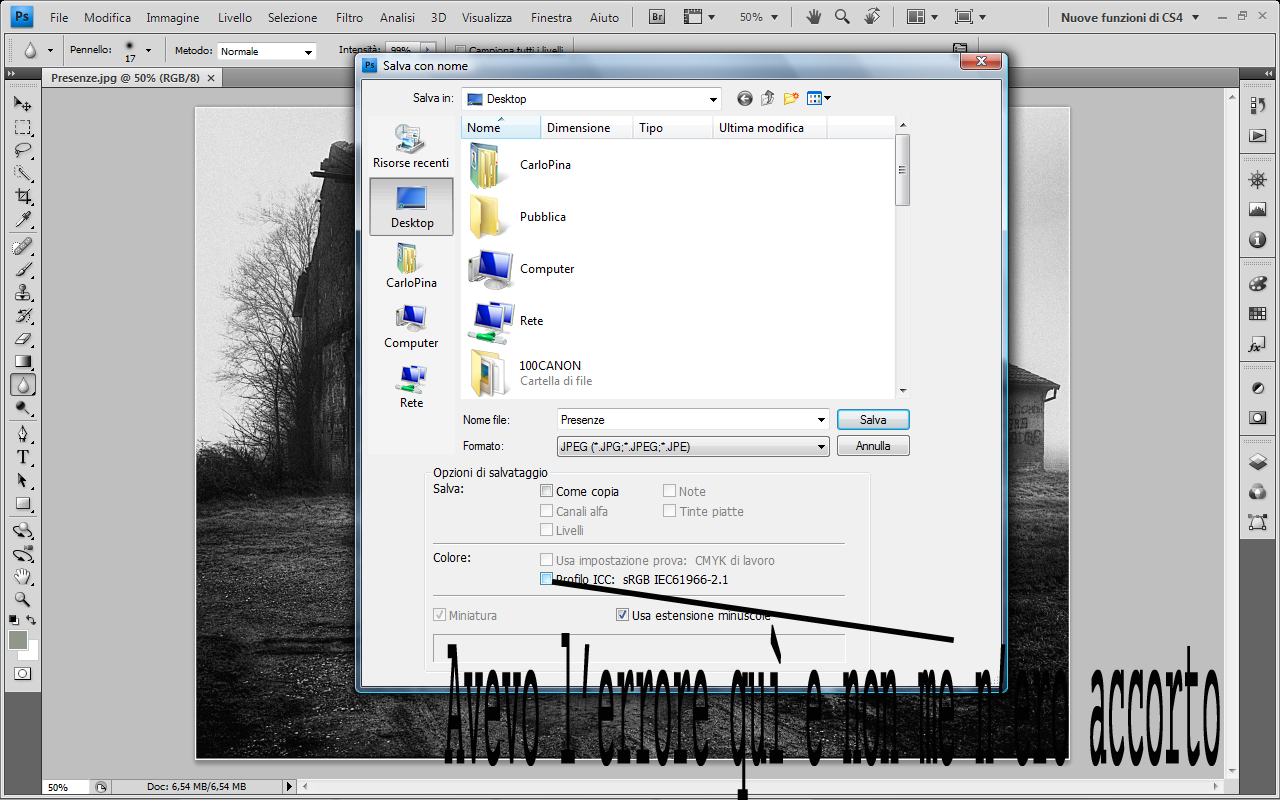Open Nuove funzioni di CS4 workspace menu
Viewport: 1280px width, 800px height.
coord(1130,17)
